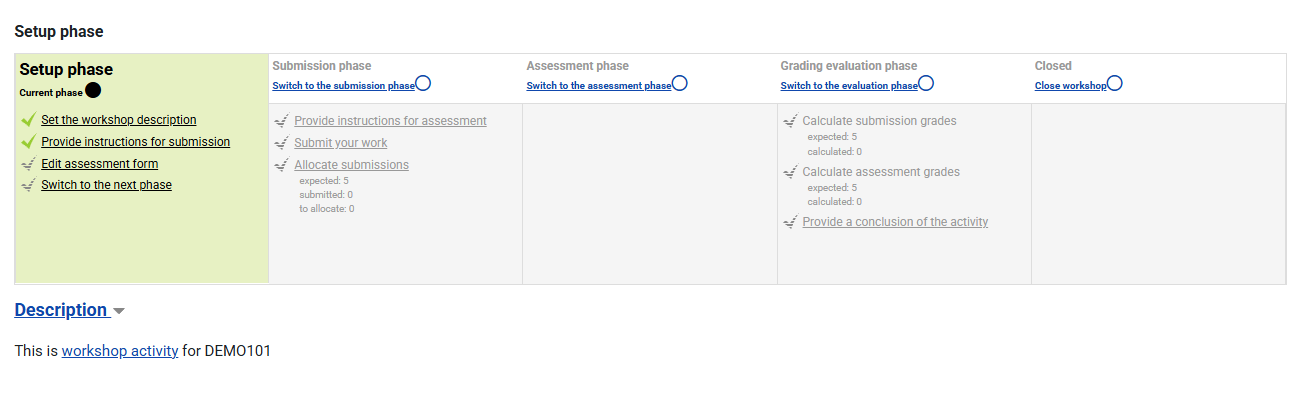Open Provide instructions for assessment link
The image size is (1307, 403).
point(390,121)
